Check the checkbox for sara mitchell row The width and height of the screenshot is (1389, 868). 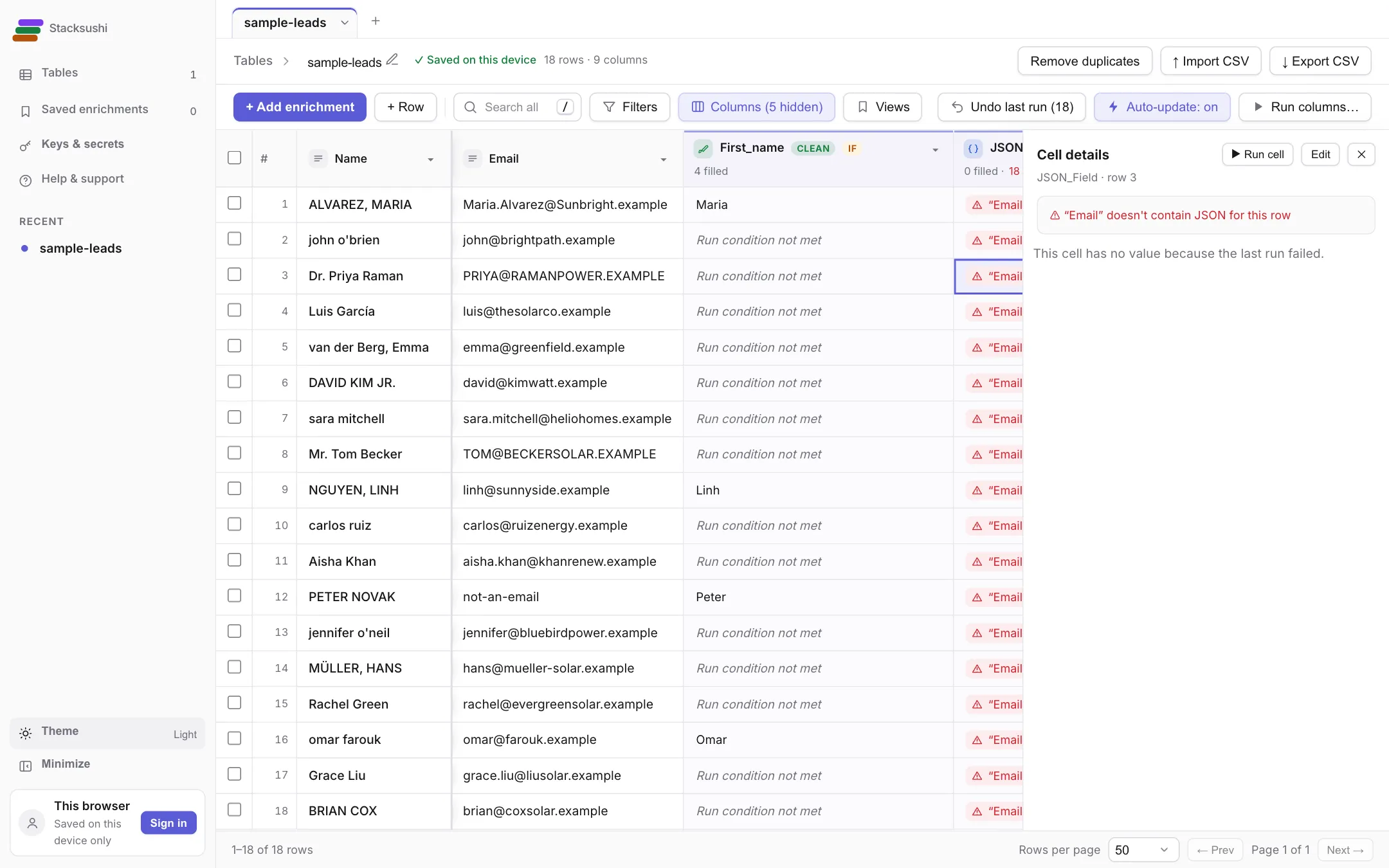(235, 417)
